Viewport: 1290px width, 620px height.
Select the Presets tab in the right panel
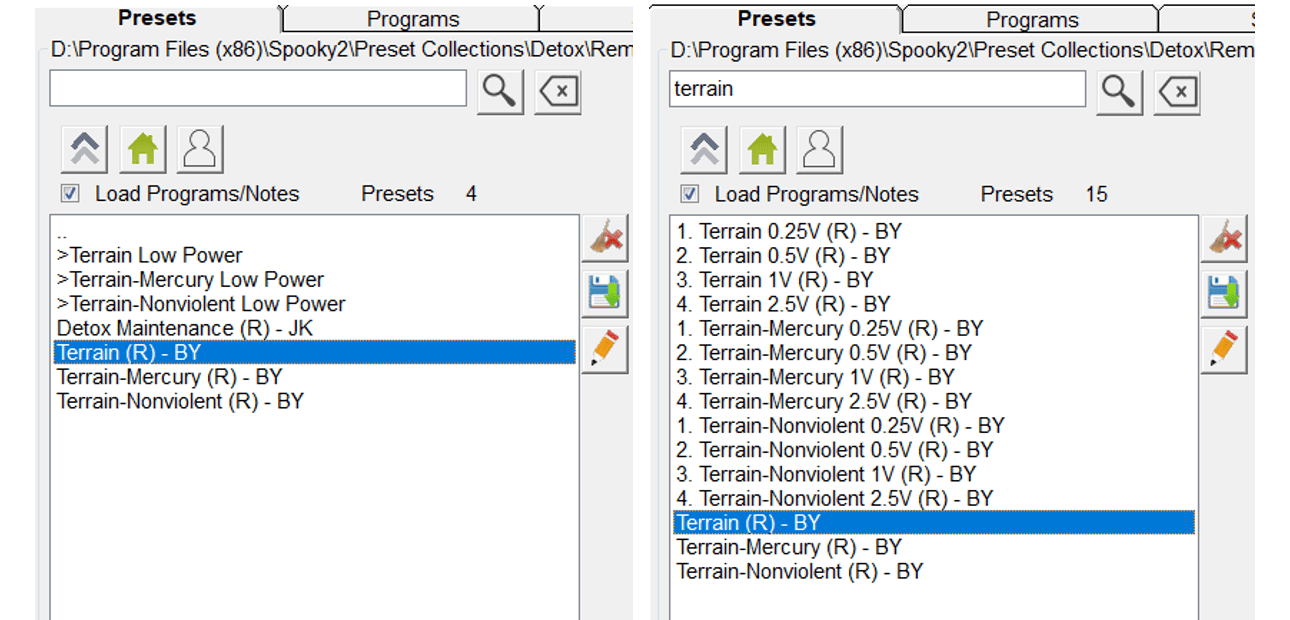click(776, 19)
